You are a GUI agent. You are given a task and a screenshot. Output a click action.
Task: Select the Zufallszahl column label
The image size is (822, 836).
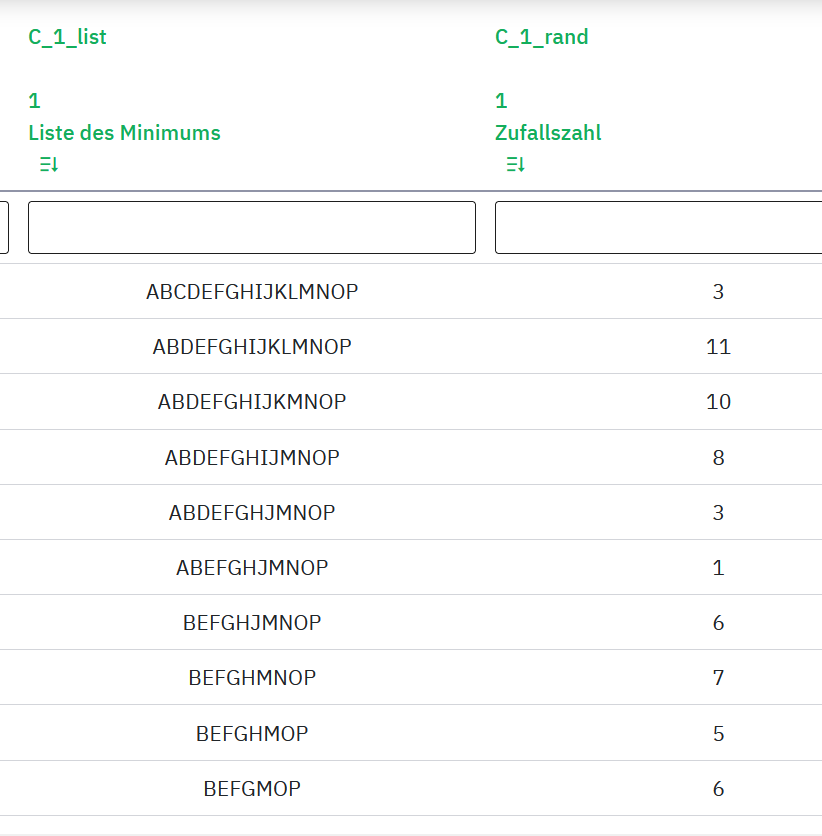tap(548, 133)
